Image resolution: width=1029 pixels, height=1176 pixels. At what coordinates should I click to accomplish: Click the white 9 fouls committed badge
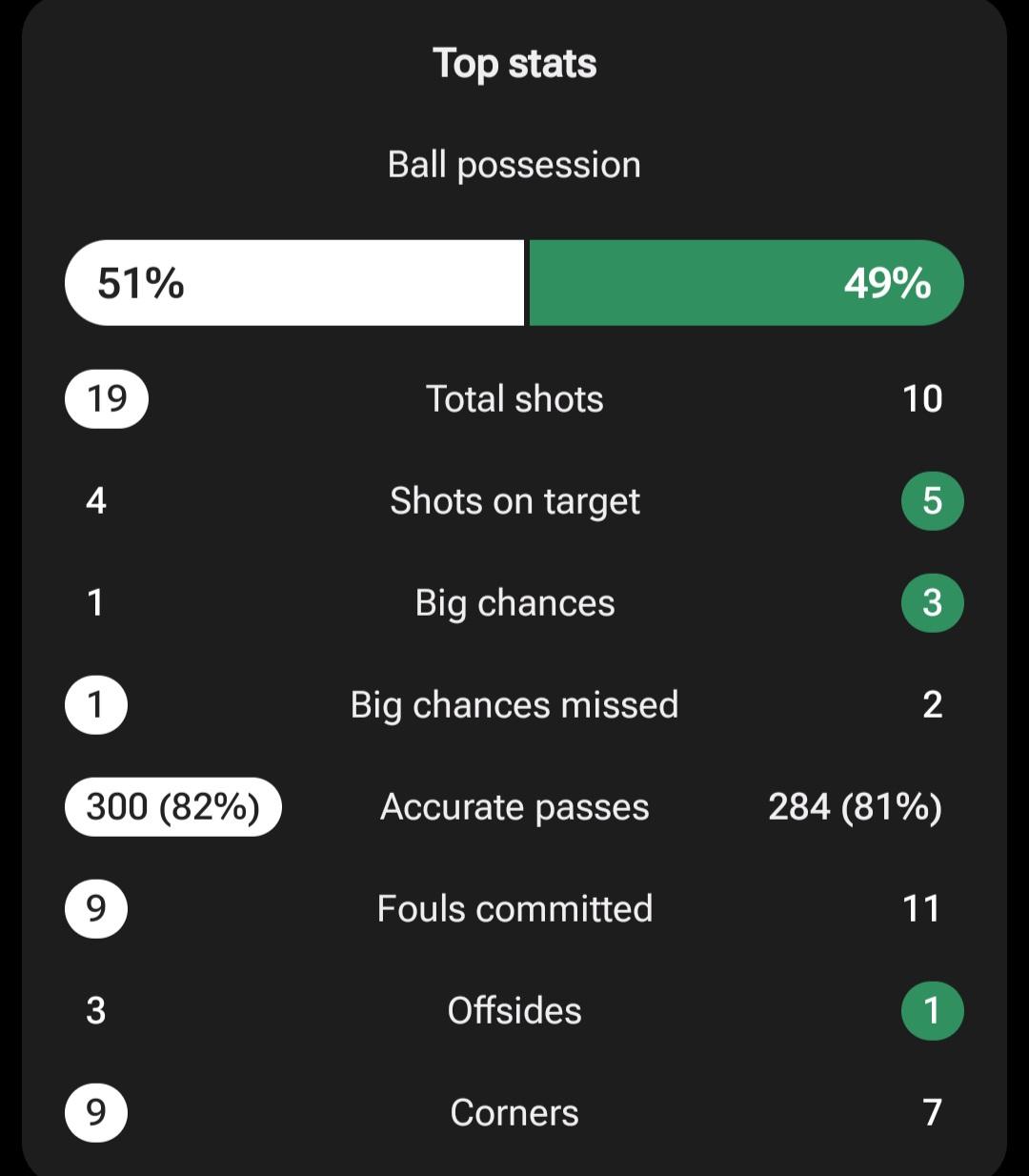tap(95, 909)
